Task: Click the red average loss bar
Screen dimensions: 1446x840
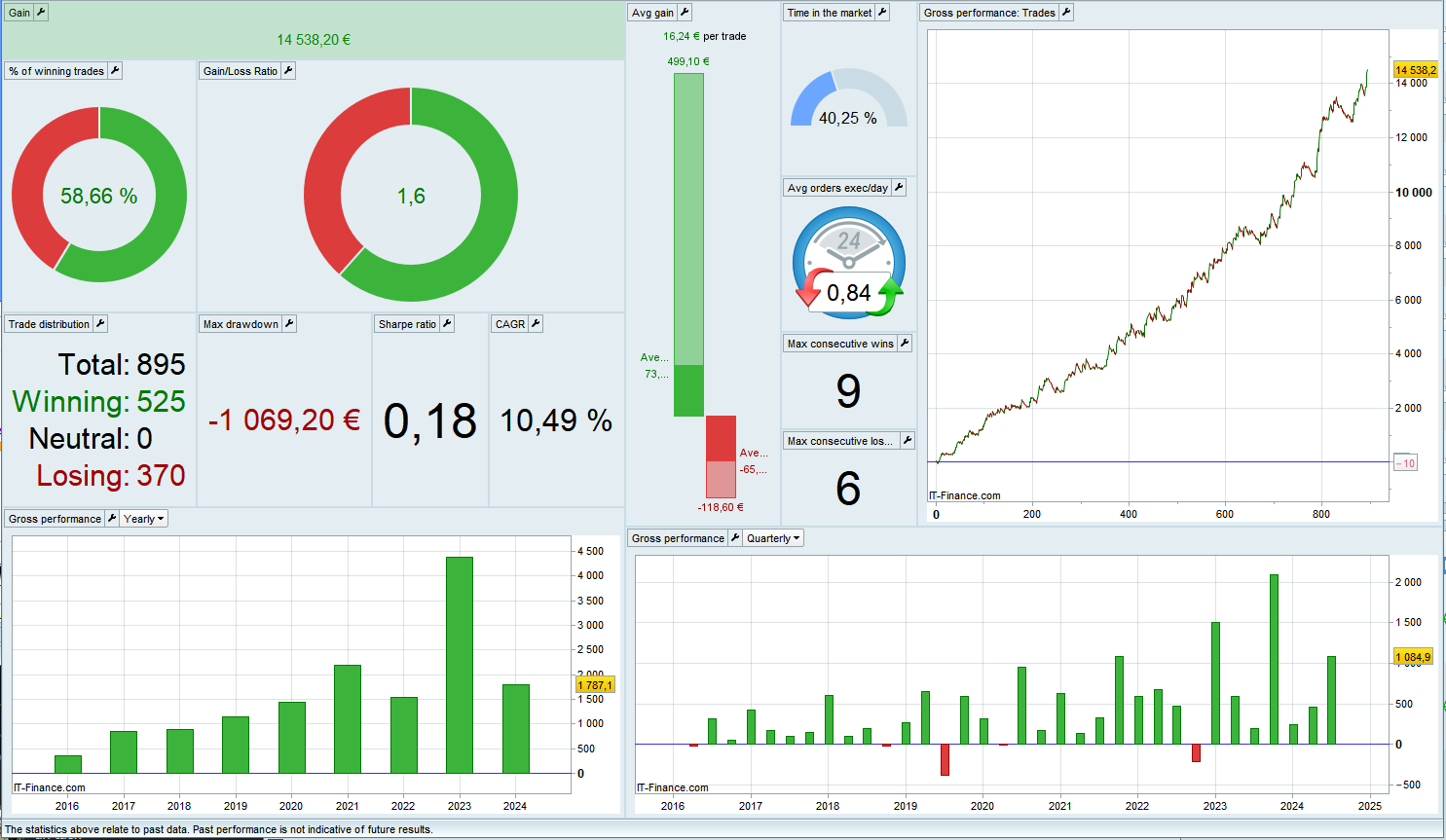Action: (721, 457)
